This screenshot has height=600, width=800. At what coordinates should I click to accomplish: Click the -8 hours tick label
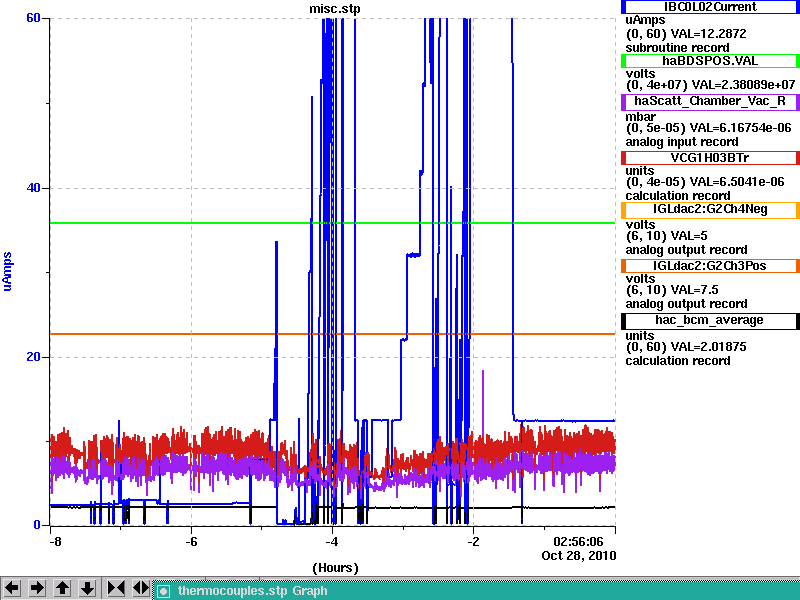click(55, 541)
